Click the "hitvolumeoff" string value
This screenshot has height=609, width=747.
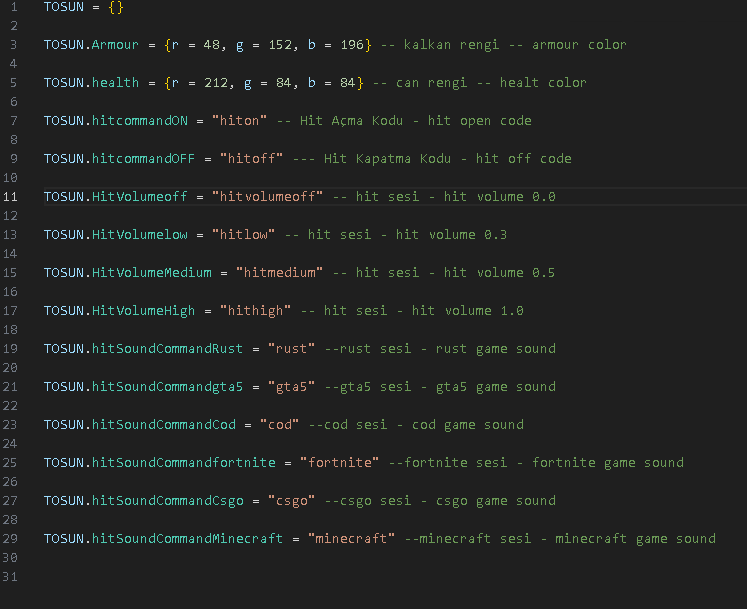267,197
